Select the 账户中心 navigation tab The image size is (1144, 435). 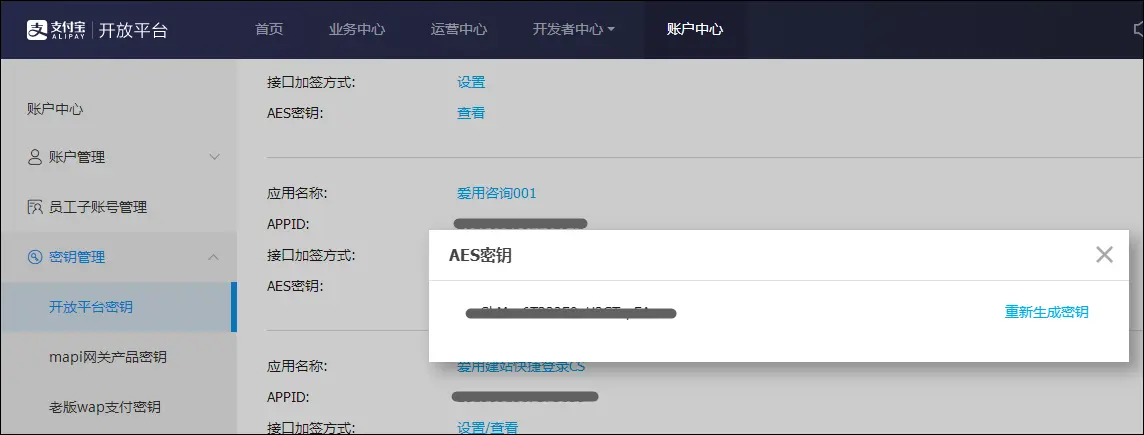pyautogui.click(x=694, y=29)
